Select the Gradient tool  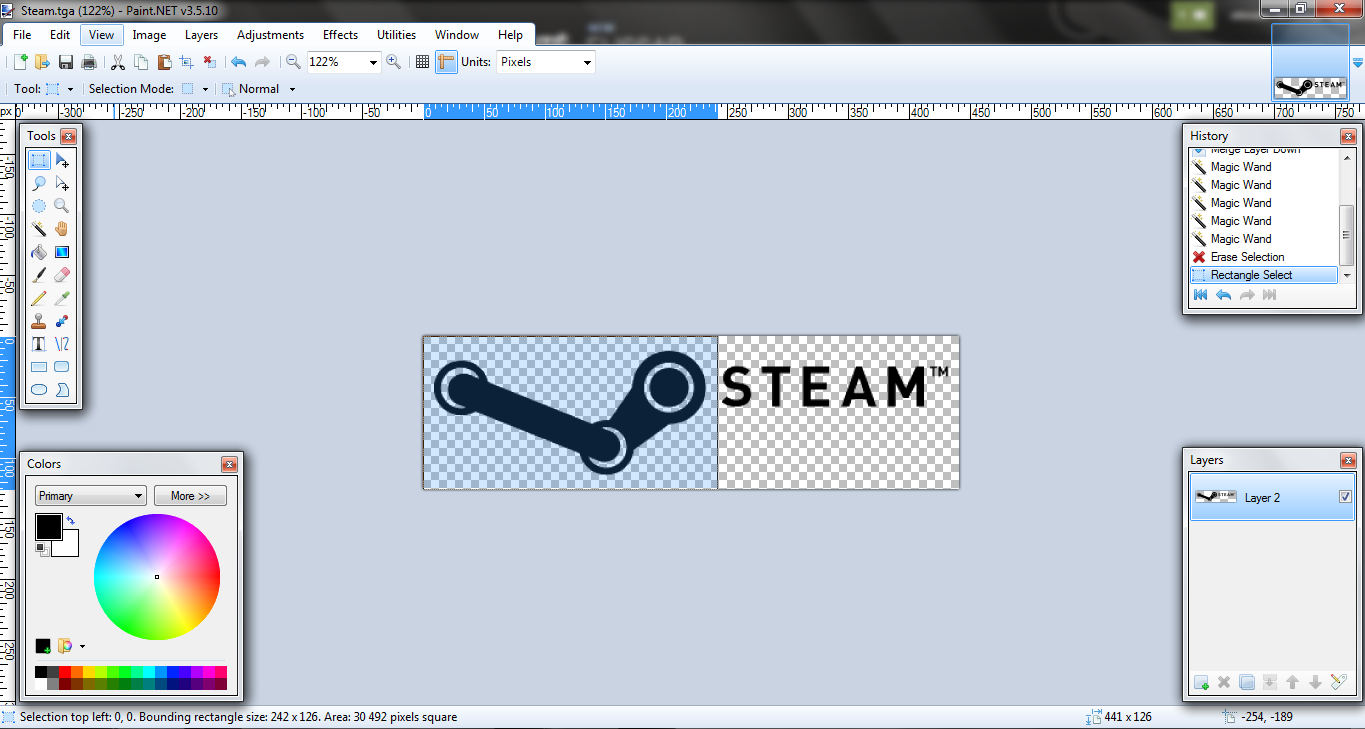[x=62, y=252]
